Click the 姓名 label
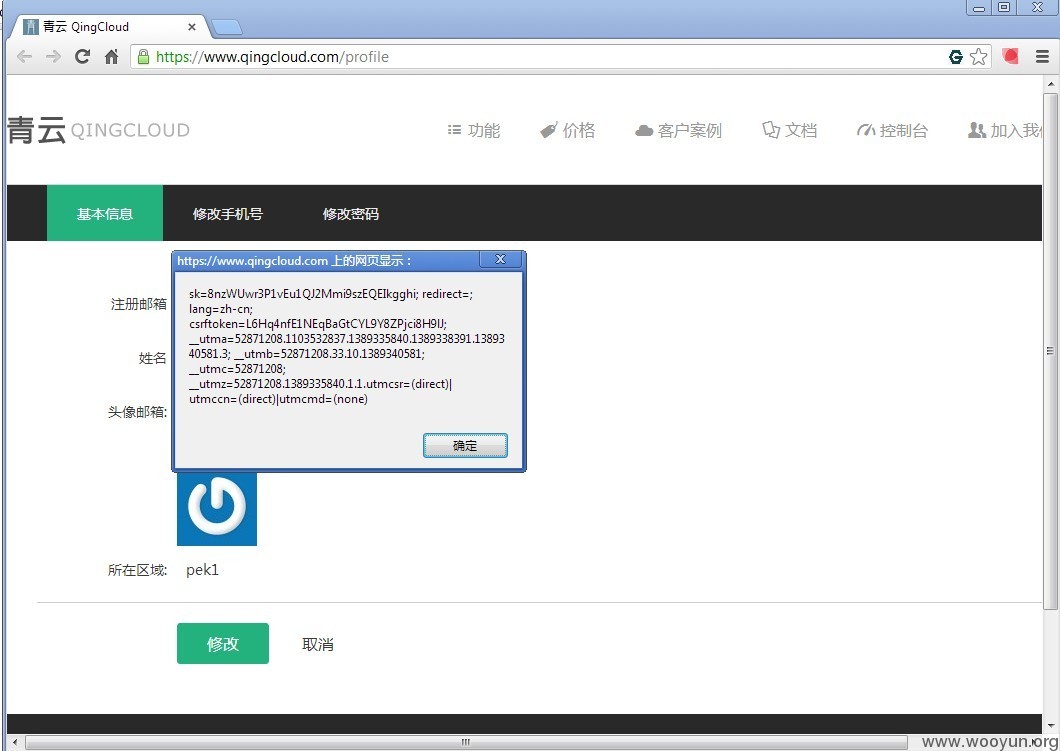 153,358
